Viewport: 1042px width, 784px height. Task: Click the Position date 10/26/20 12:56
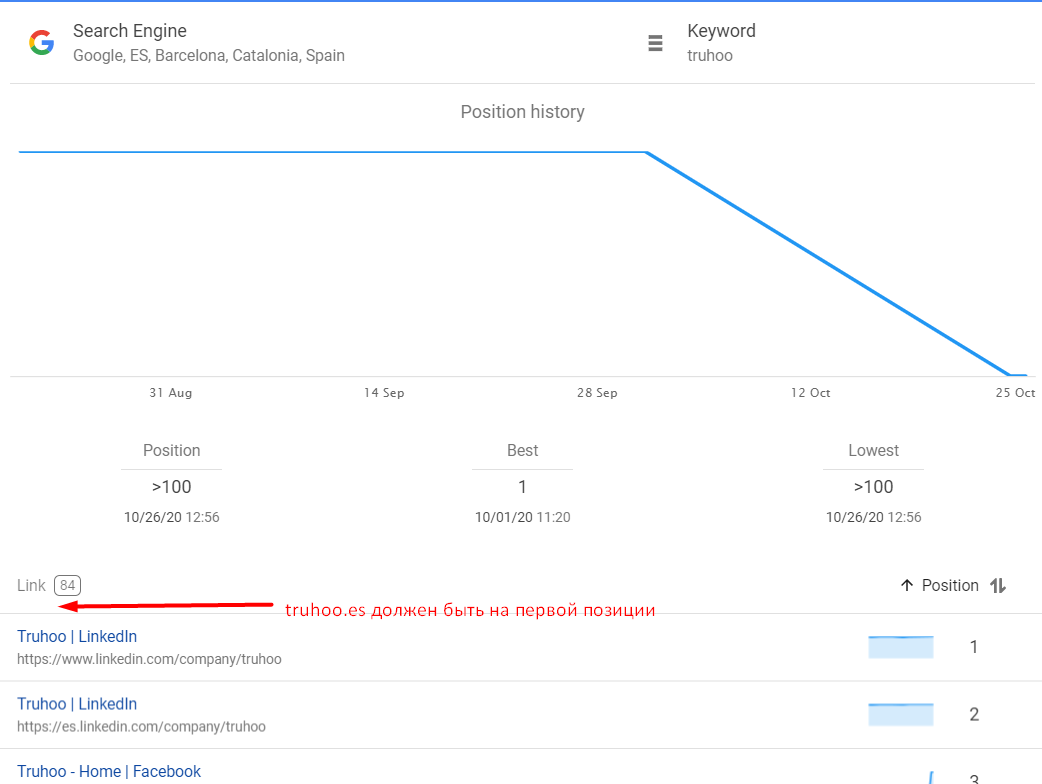171,517
